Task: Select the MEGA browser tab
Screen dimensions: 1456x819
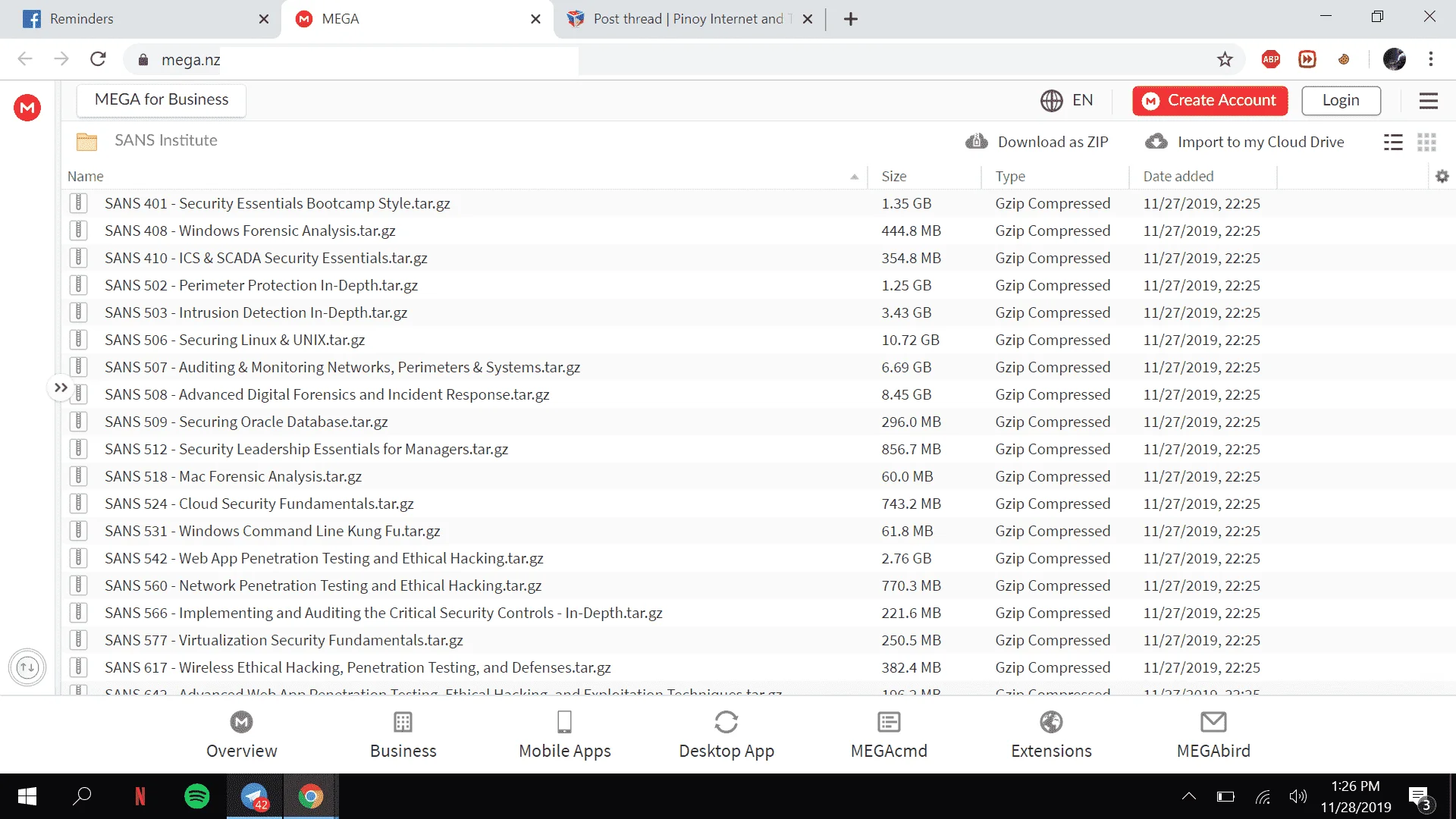Action: (x=417, y=19)
